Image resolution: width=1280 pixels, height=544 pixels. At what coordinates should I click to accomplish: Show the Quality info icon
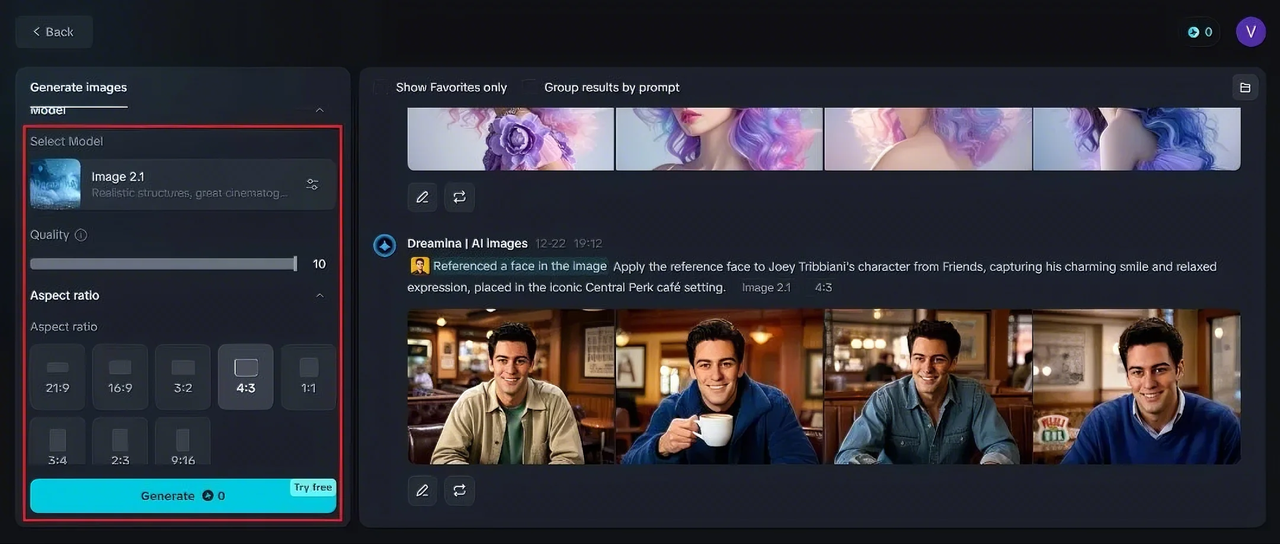(x=81, y=235)
